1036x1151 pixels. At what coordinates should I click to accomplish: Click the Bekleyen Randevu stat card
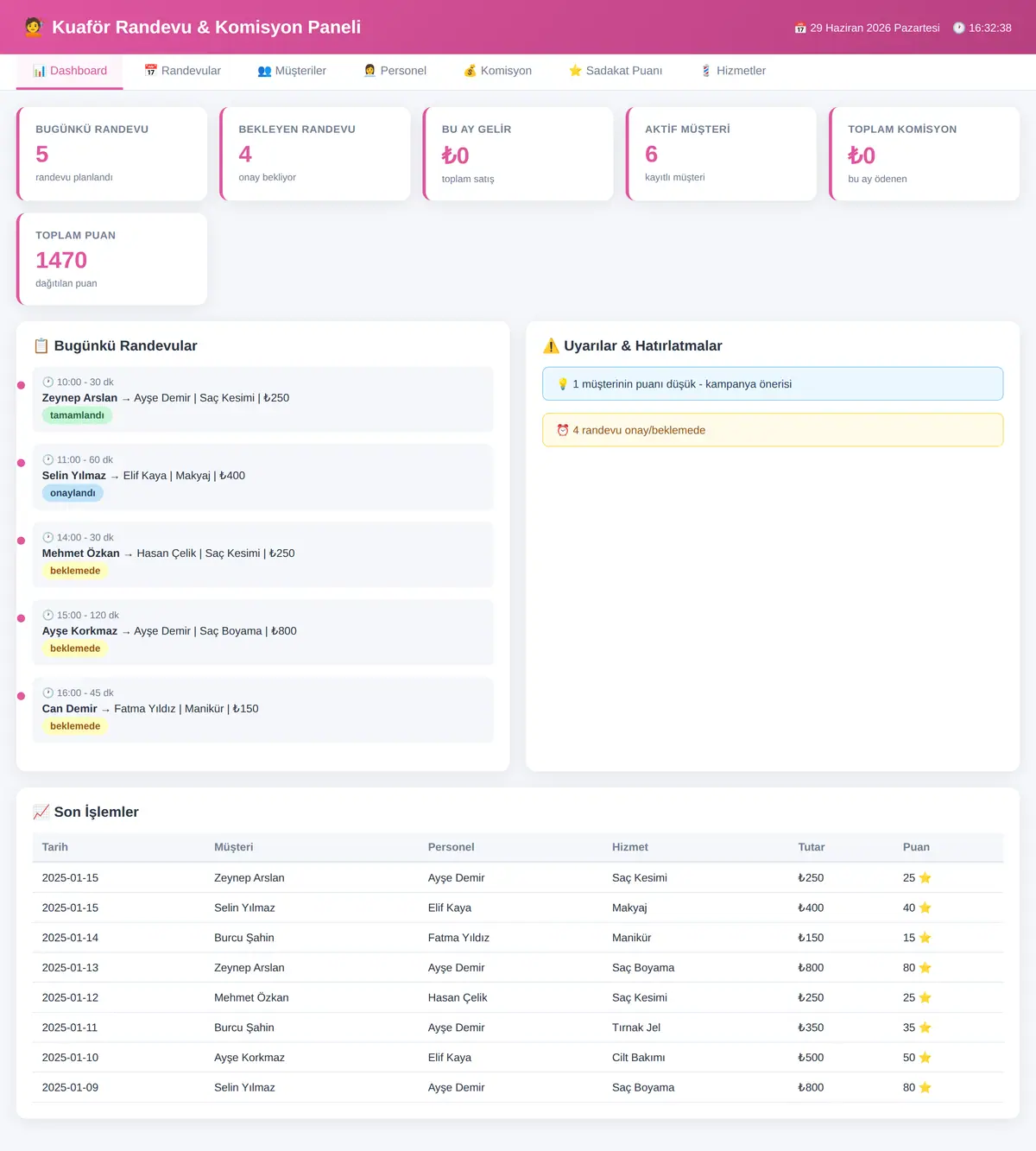[315, 154]
